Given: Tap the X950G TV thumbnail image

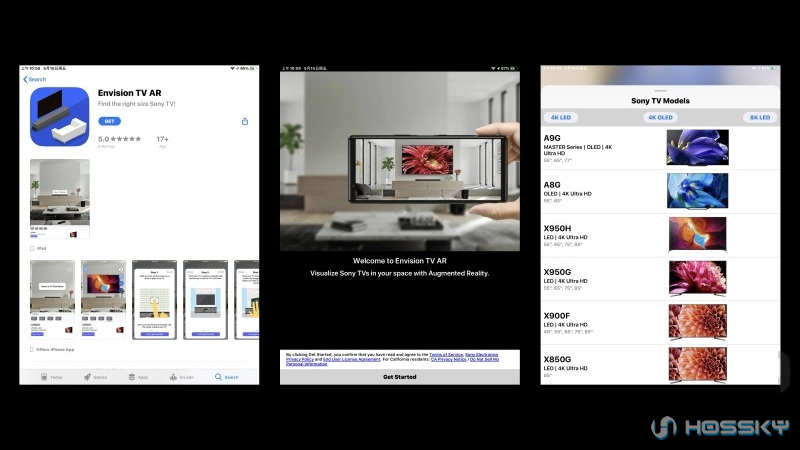Looking at the screenshot, I should coord(697,279).
